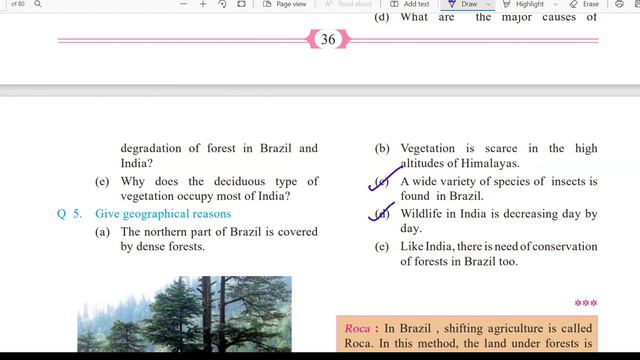Screen dimensions: 640x360
Task: Click 'vegetation occupy most of India?' text
Action: [x=205, y=196]
